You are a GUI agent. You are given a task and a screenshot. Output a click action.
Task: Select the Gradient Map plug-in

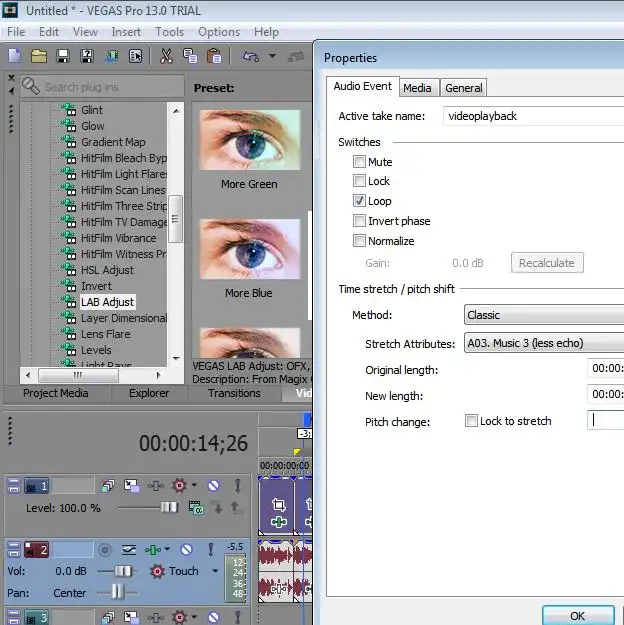(113, 142)
